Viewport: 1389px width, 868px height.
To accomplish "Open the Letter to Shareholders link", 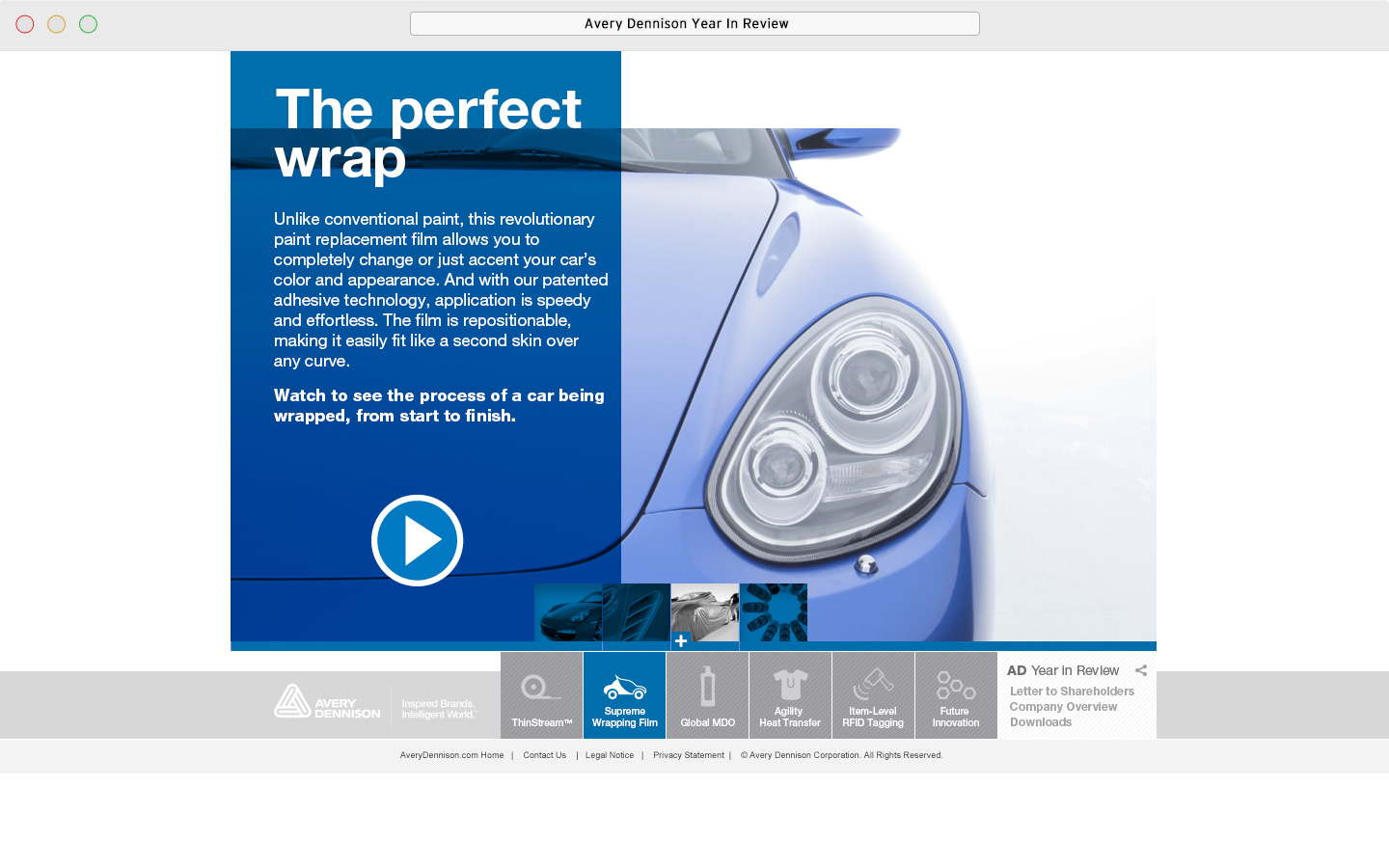I will pyautogui.click(x=1072, y=691).
